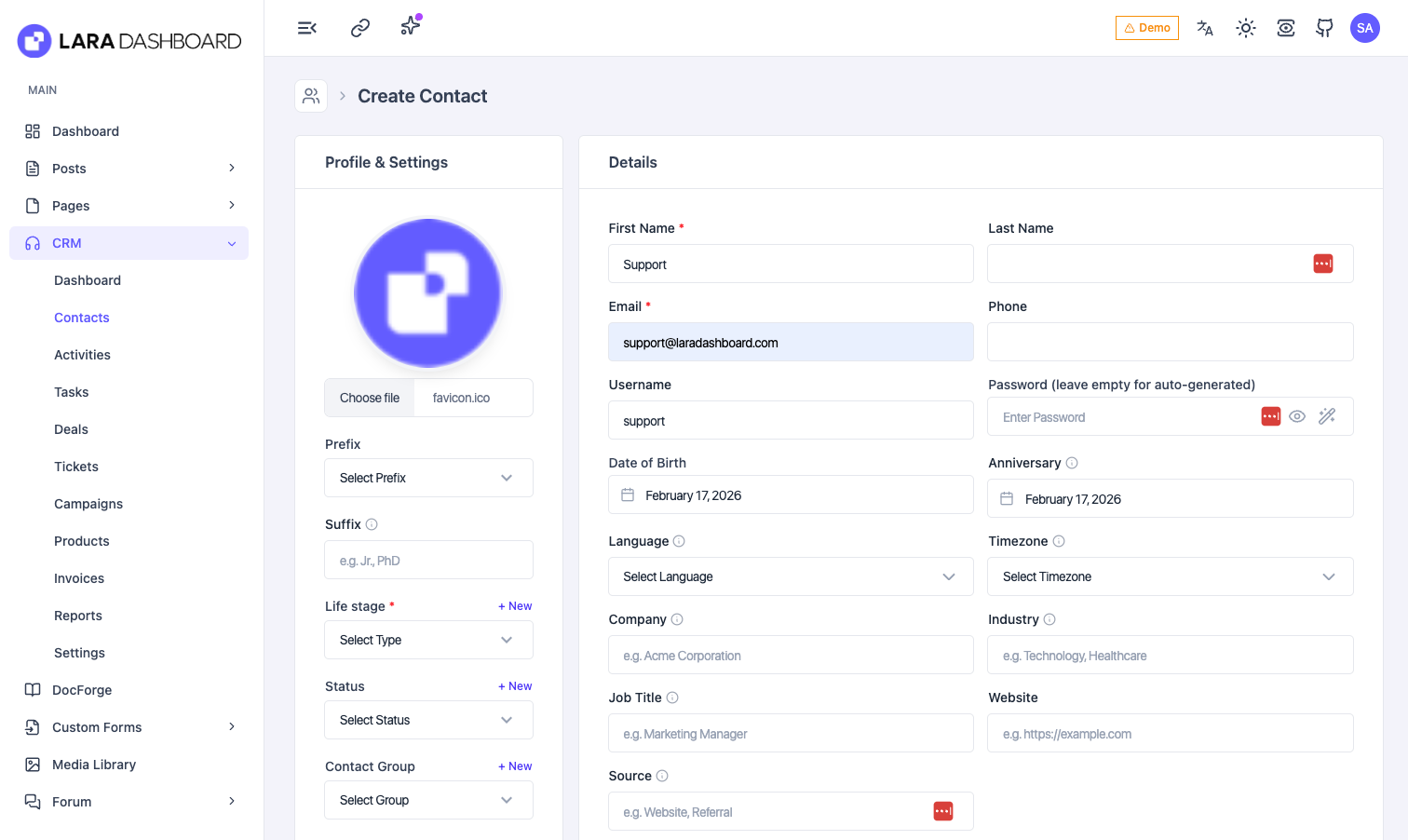Open Media Library in sidebar
The image size is (1408, 840).
point(129,765)
